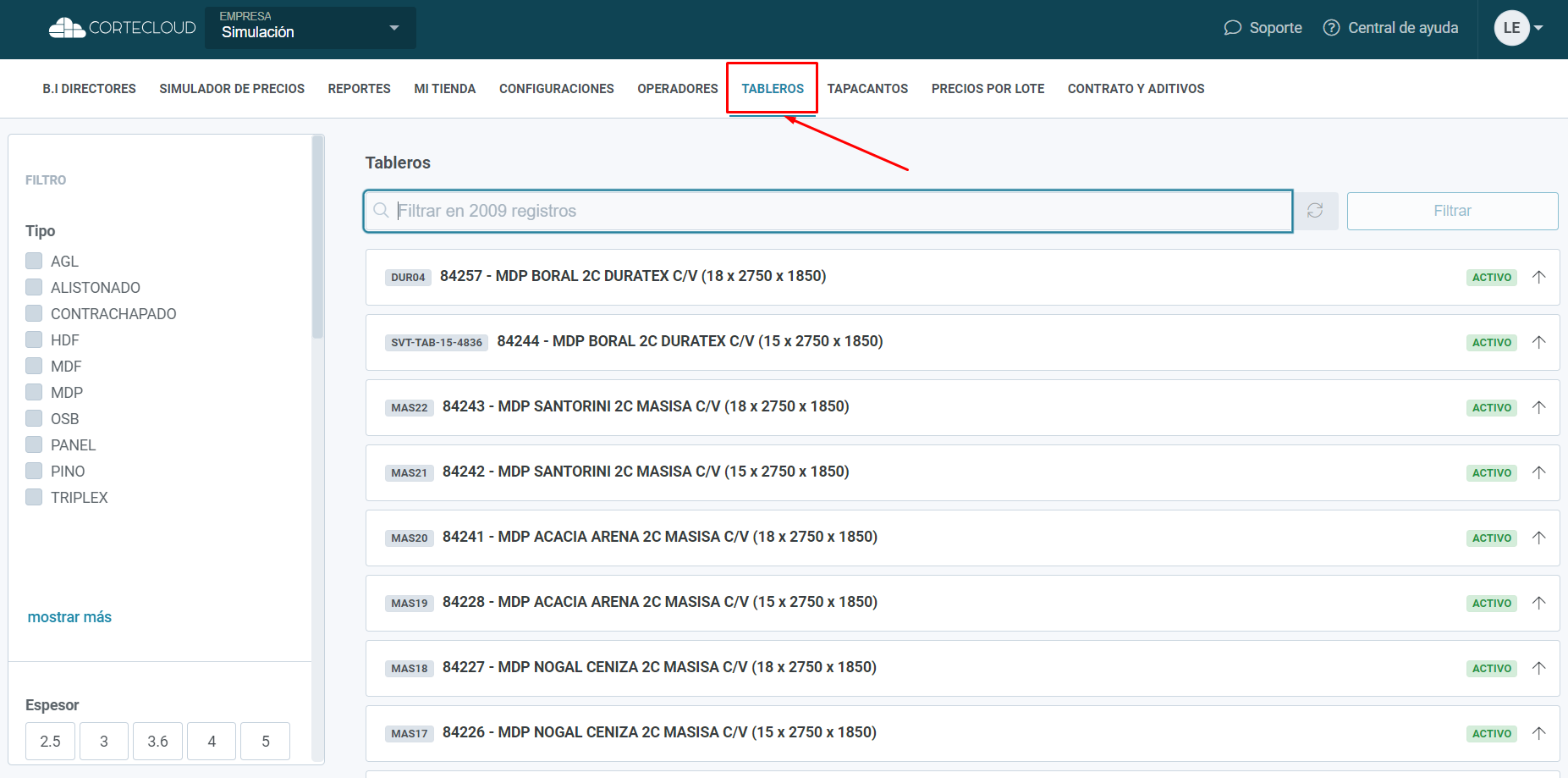1568x778 pixels.
Task: Open the CONFIGURACIONES menu
Action: point(556,89)
